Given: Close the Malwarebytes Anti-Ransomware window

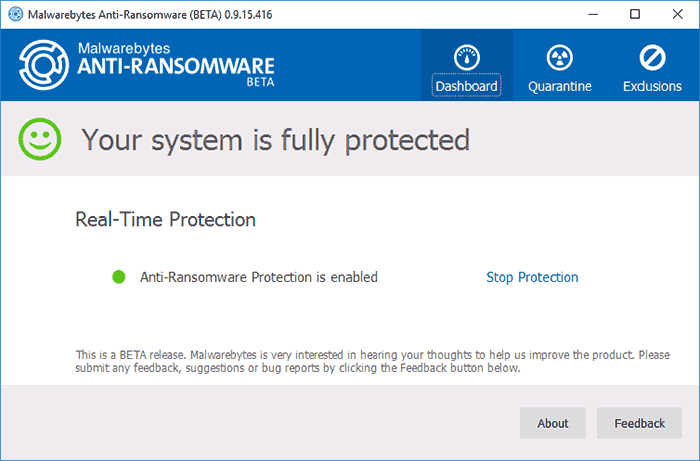Looking at the screenshot, I should (678, 14).
